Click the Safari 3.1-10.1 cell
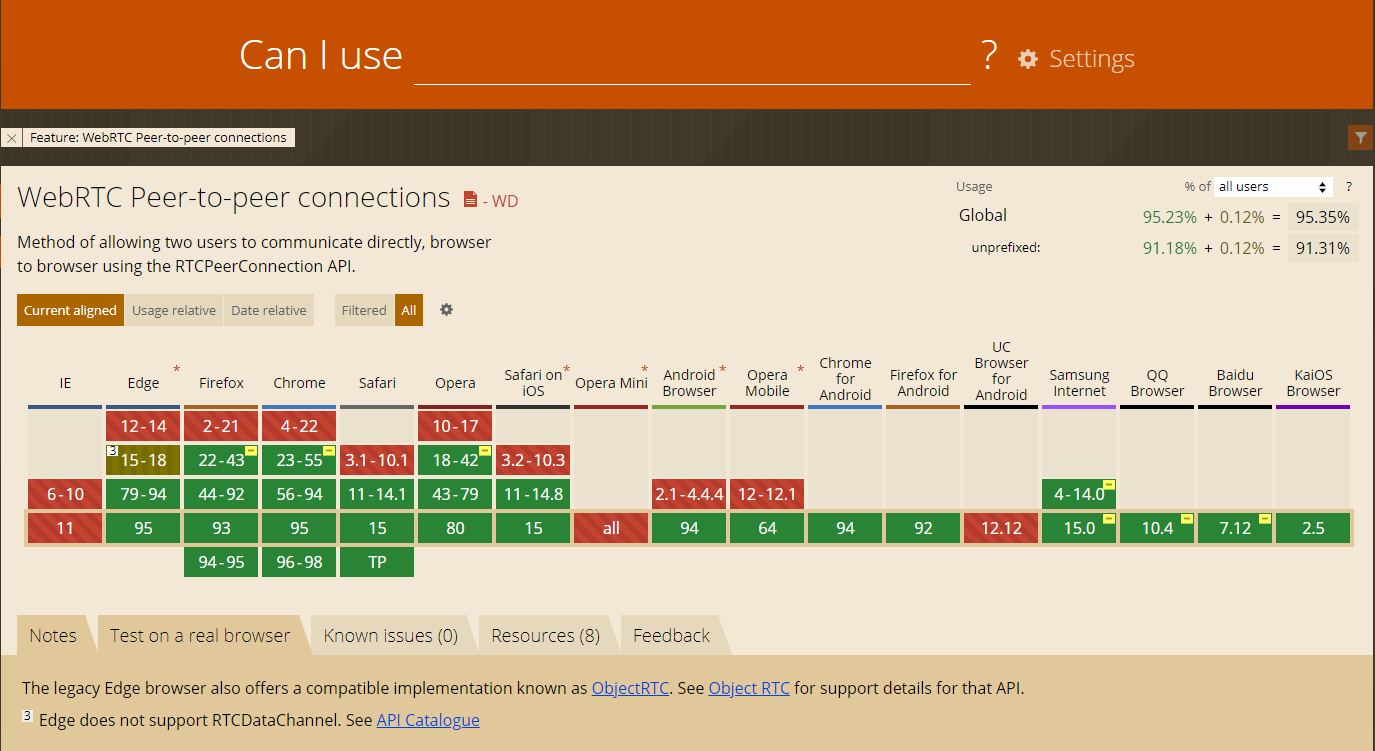This screenshot has width=1375, height=751. [377, 460]
